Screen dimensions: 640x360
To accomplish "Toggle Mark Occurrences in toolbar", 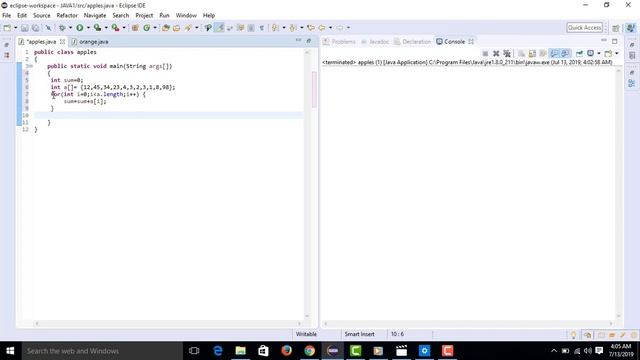I will [x=219, y=28].
